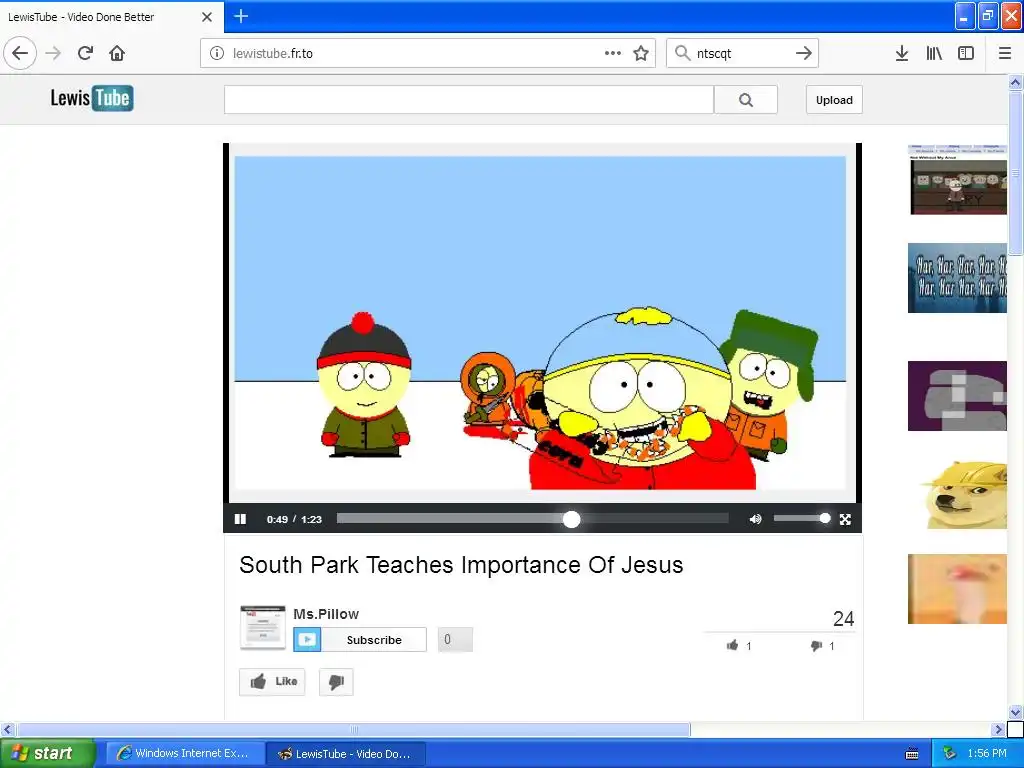This screenshot has width=1024, height=768.
Task: Bookmark this page with the star icon
Action: tap(641, 53)
